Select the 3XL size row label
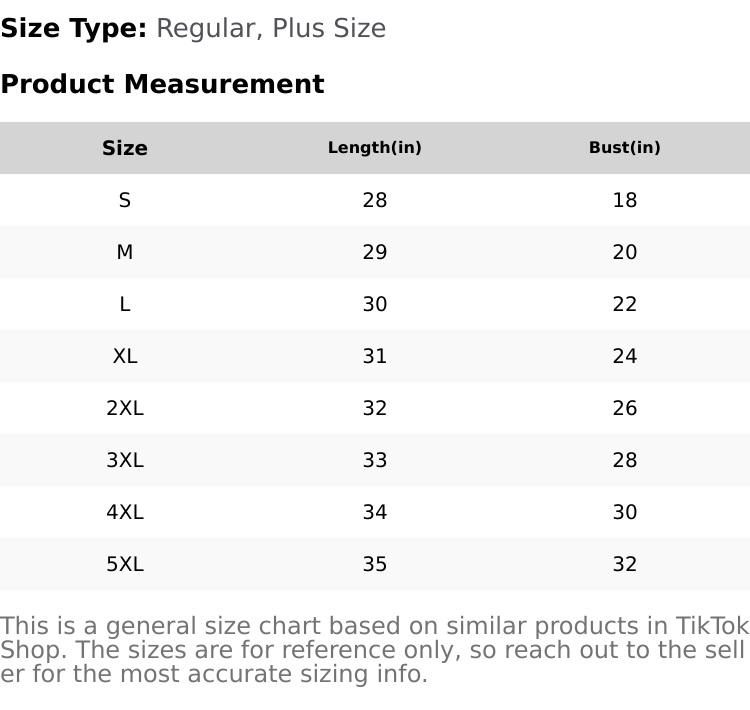This screenshot has width=750, height=710. pos(125,460)
